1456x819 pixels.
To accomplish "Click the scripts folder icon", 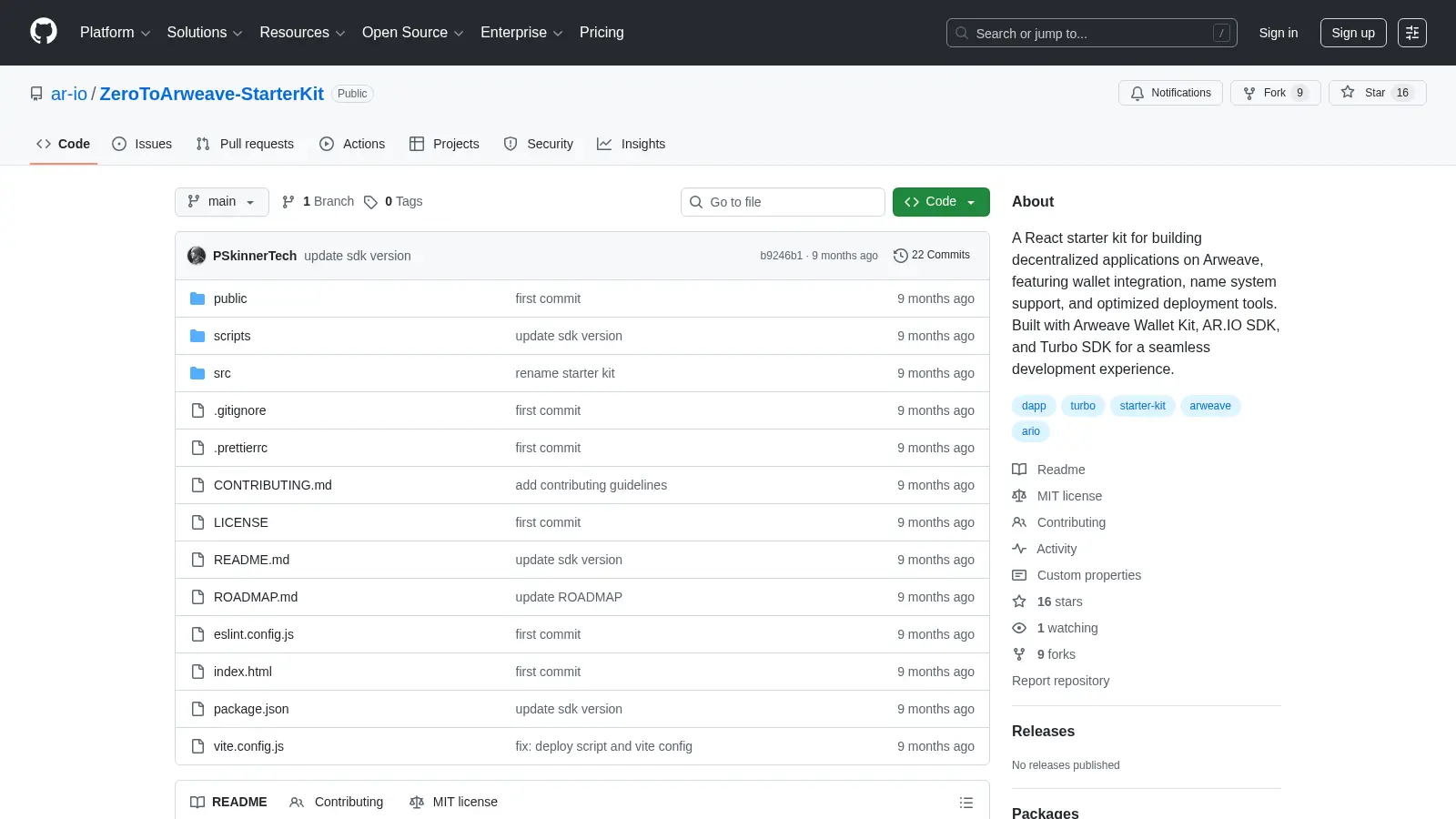I will (197, 336).
